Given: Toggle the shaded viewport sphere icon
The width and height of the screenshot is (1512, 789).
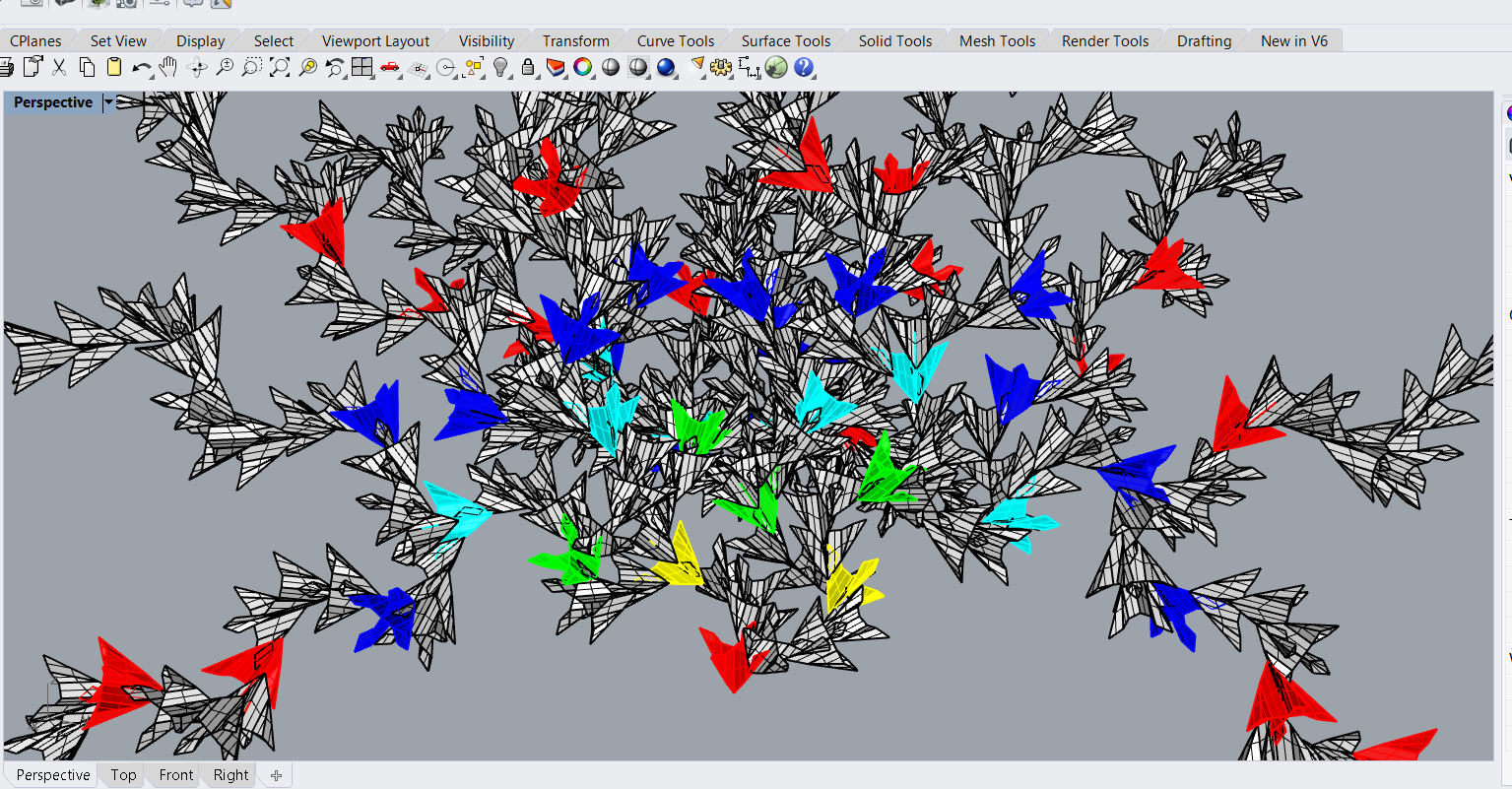Looking at the screenshot, I should [x=611, y=67].
